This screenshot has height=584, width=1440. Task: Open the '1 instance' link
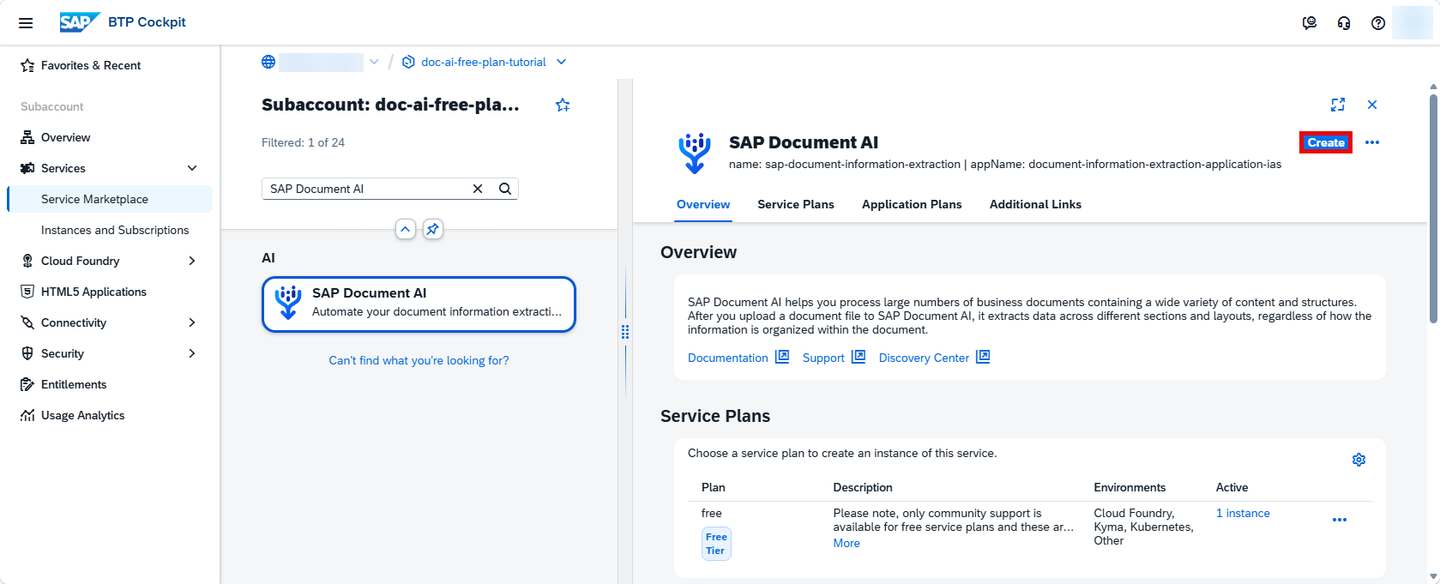pyautogui.click(x=1243, y=513)
